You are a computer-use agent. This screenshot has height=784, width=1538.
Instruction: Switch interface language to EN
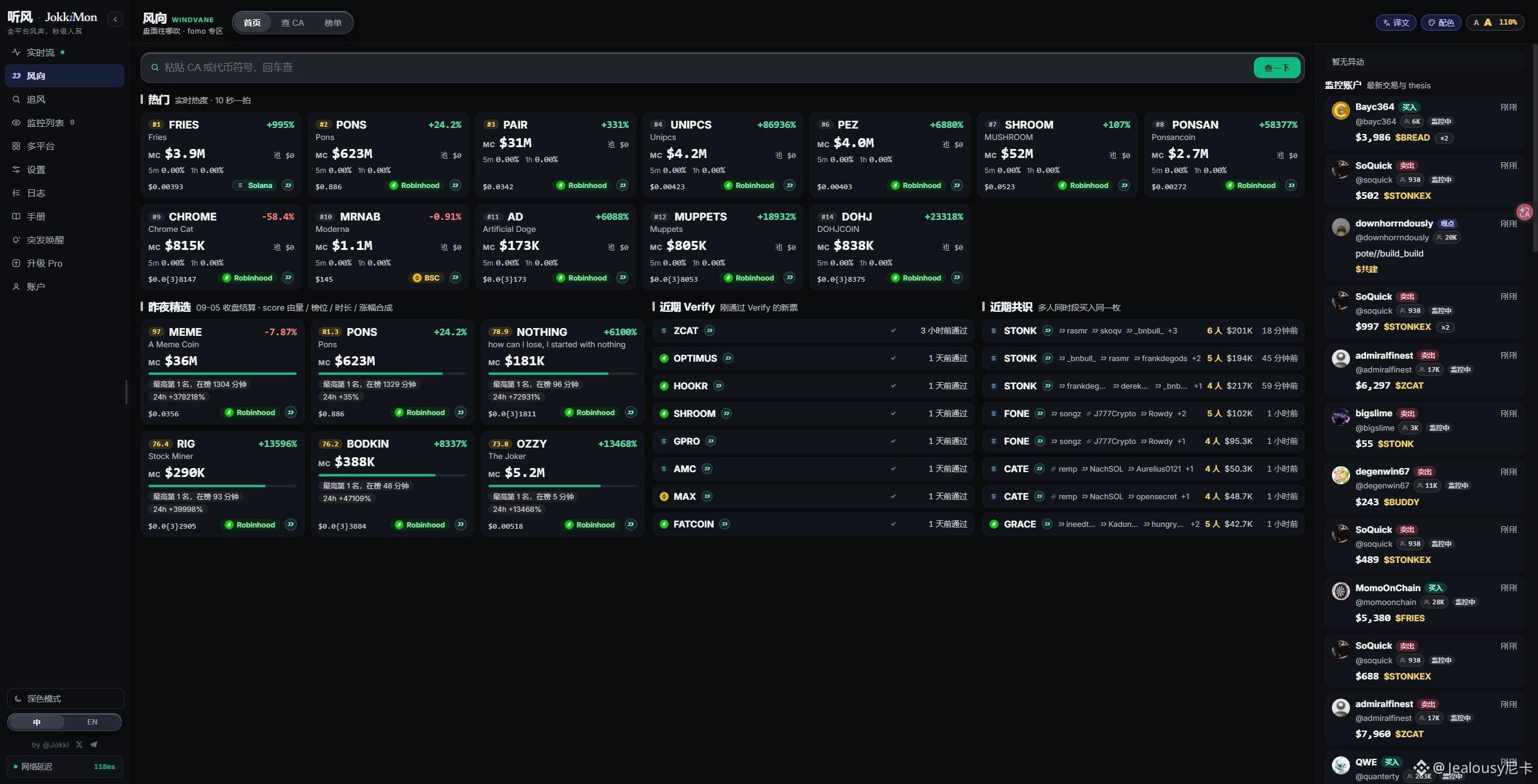coord(92,722)
